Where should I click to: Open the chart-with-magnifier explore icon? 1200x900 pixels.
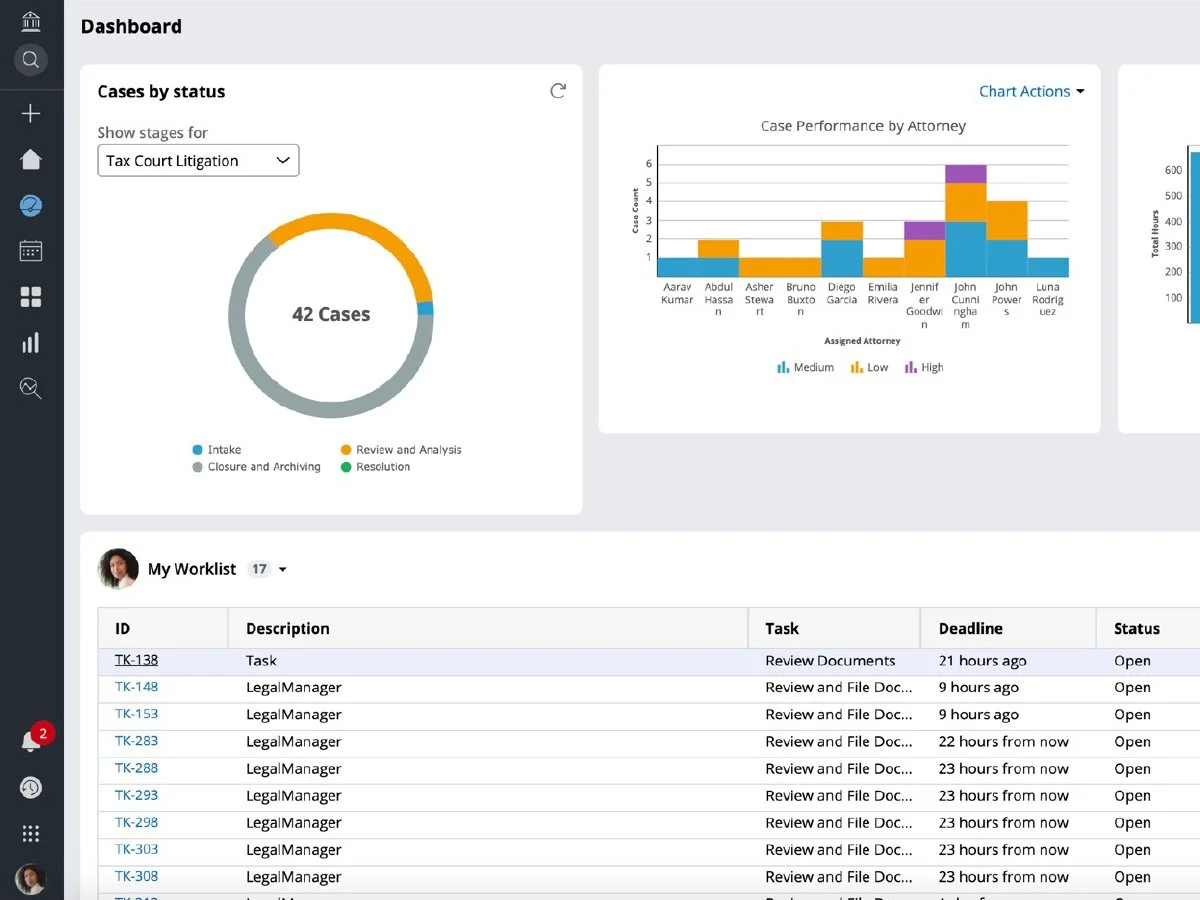coord(31,388)
